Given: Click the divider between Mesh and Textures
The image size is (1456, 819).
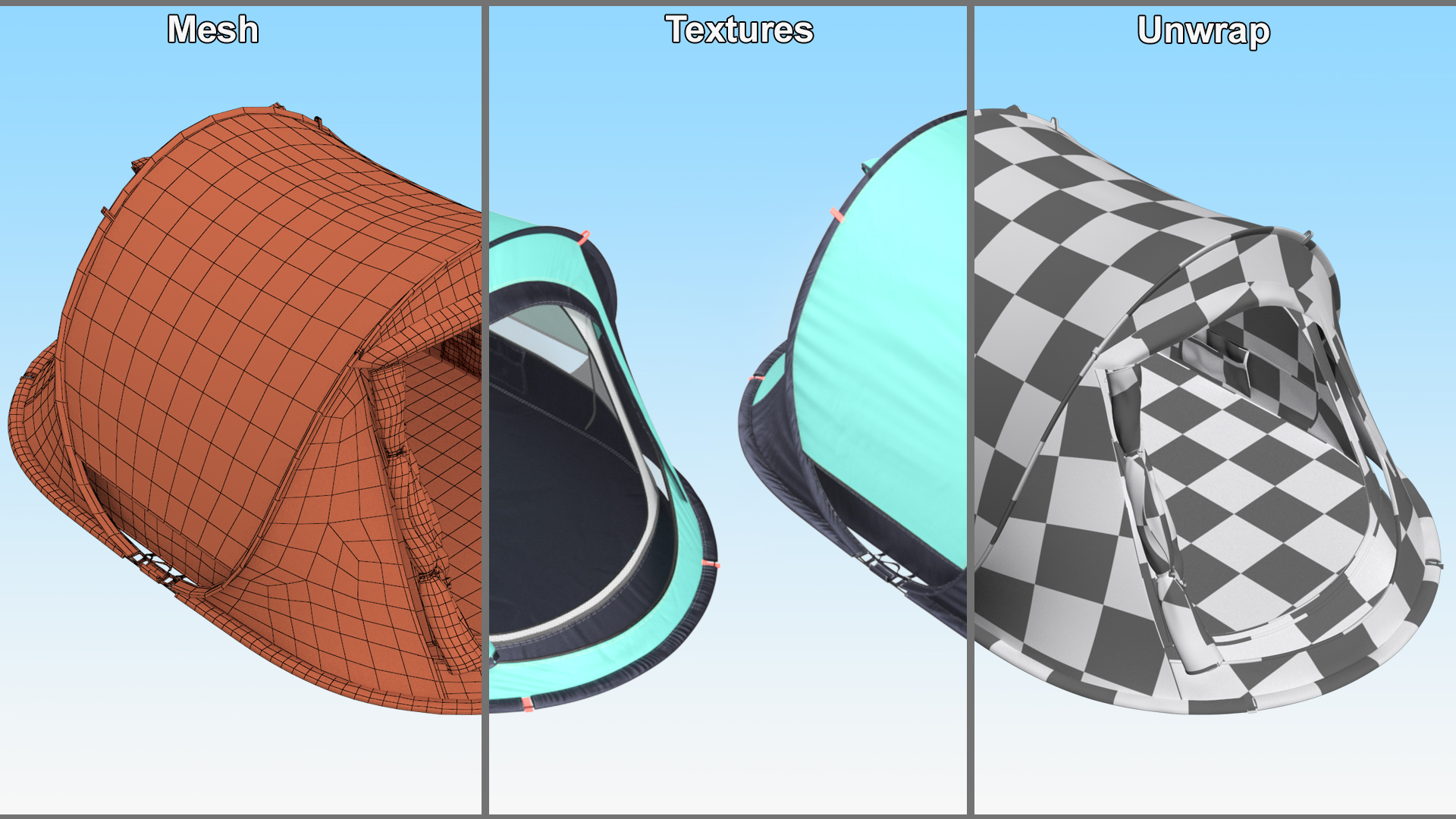Looking at the screenshot, I should tap(485, 409).
